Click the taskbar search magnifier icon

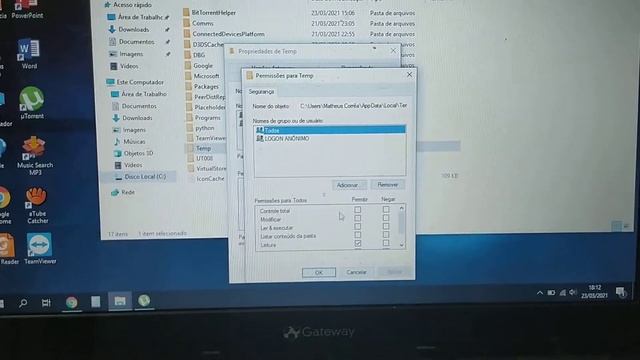pyautogui.click(x=23, y=303)
